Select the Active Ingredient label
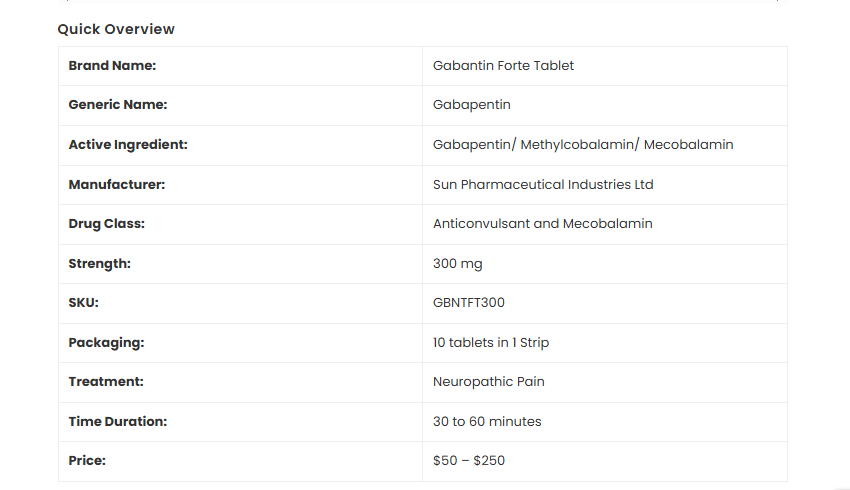Viewport: 850px width, 490px height. [x=128, y=145]
